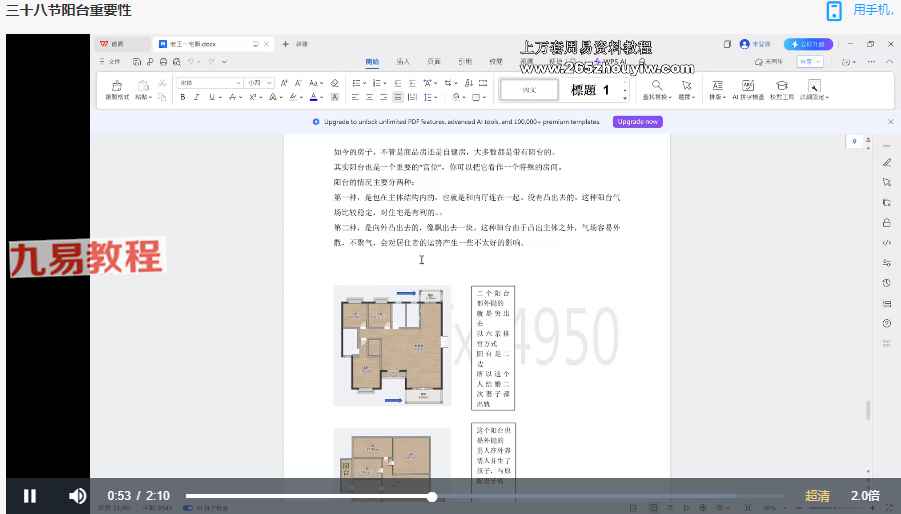The image size is (901, 514).
Task: Click the Find and Replace magnifier icon
Action: 657,86
